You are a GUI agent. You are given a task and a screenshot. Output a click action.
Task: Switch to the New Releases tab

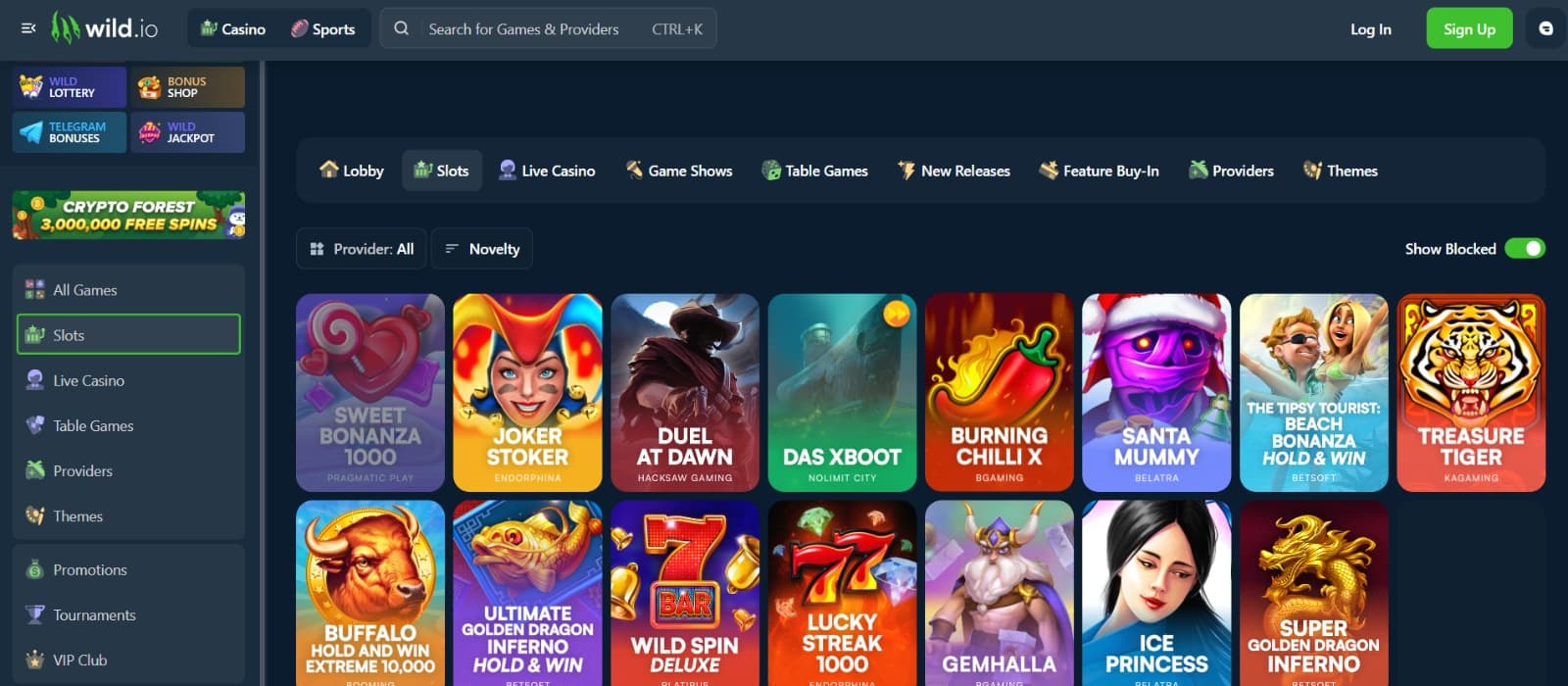954,171
